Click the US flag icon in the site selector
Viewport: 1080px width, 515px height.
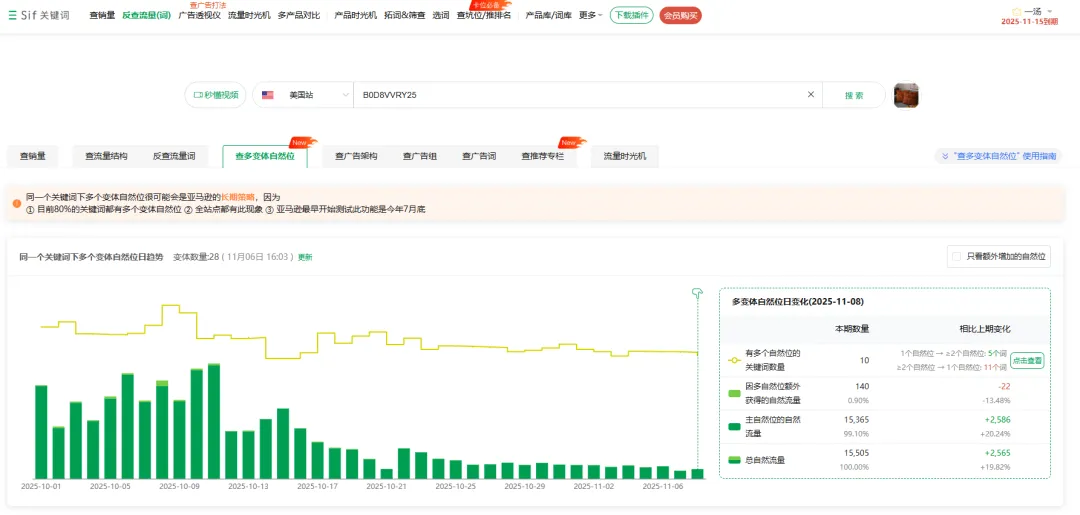point(268,95)
